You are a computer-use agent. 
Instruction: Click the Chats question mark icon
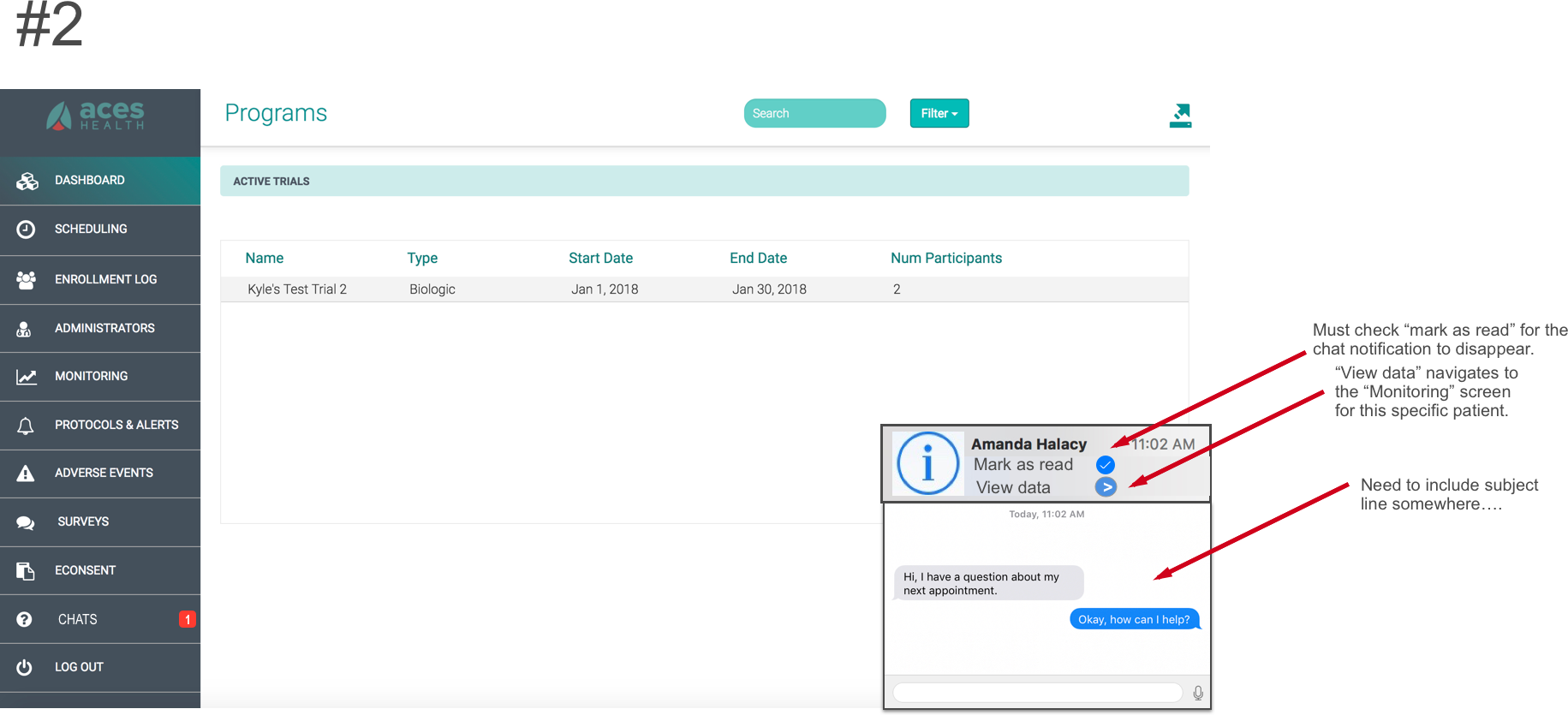click(x=24, y=619)
